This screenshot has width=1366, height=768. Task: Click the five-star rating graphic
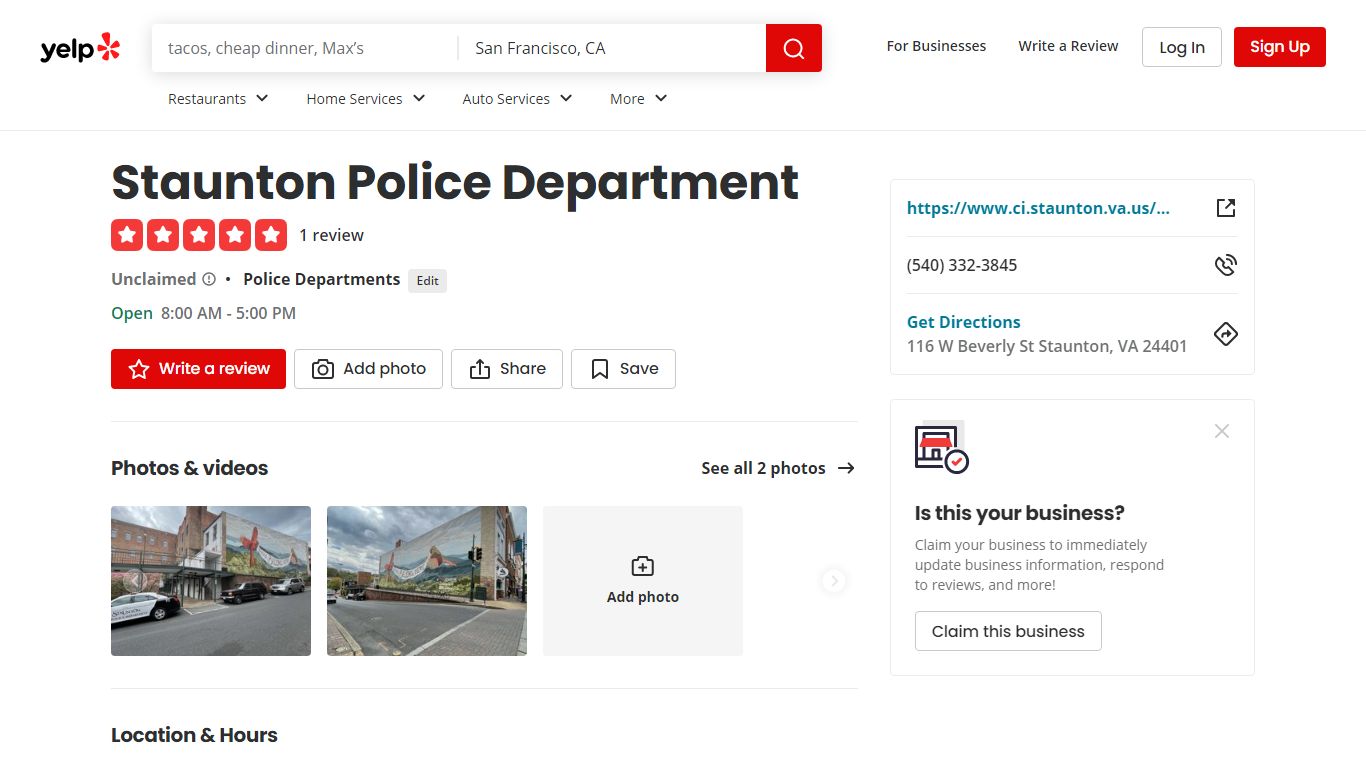[x=199, y=235]
